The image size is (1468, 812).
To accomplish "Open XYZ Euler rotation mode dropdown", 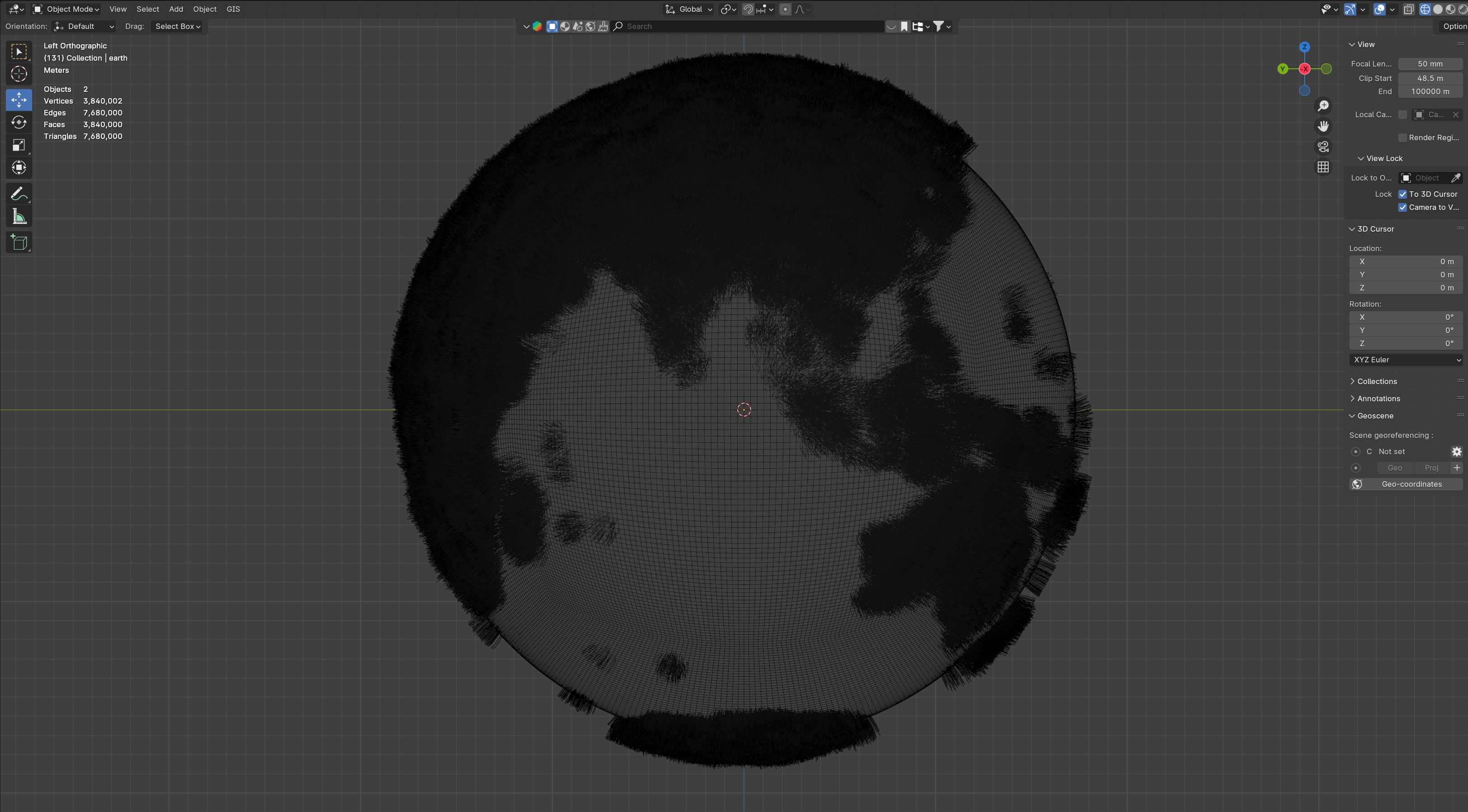I will click(x=1405, y=360).
